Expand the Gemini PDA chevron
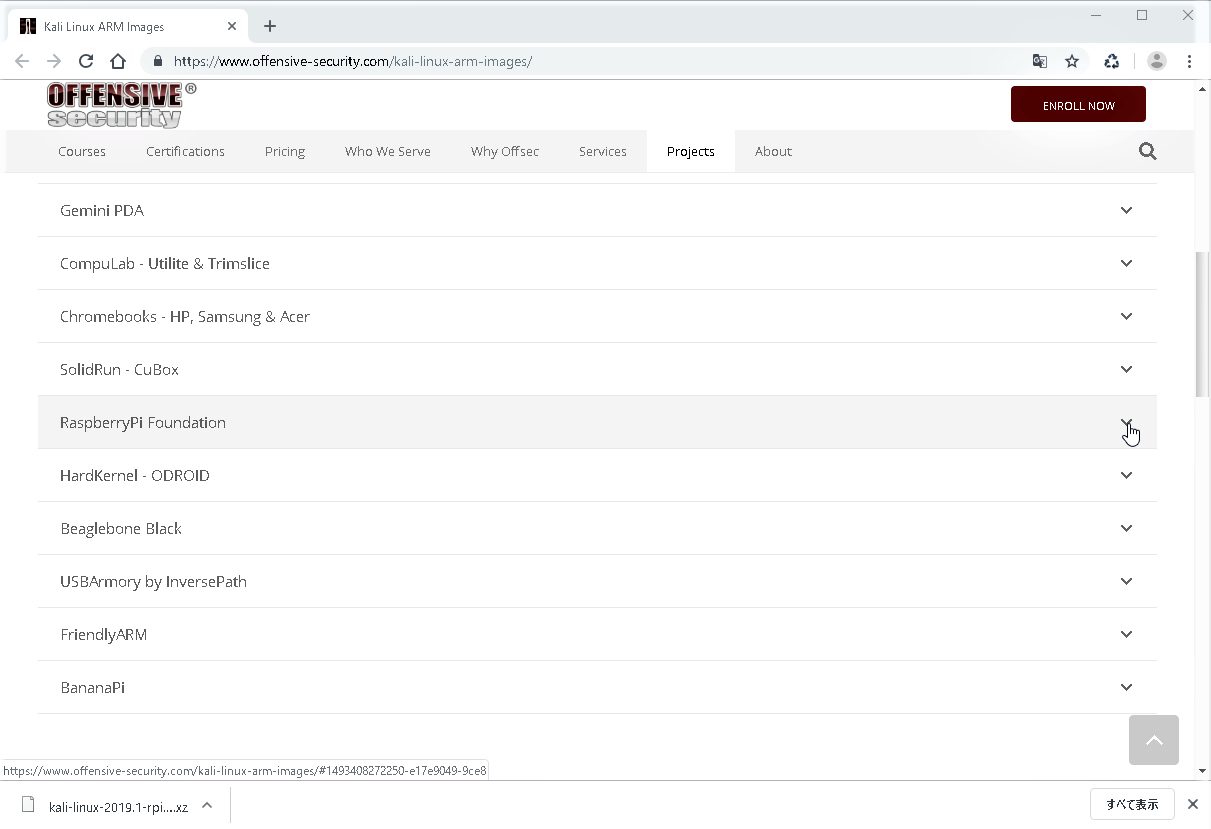The image size is (1211, 829). click(x=1126, y=210)
